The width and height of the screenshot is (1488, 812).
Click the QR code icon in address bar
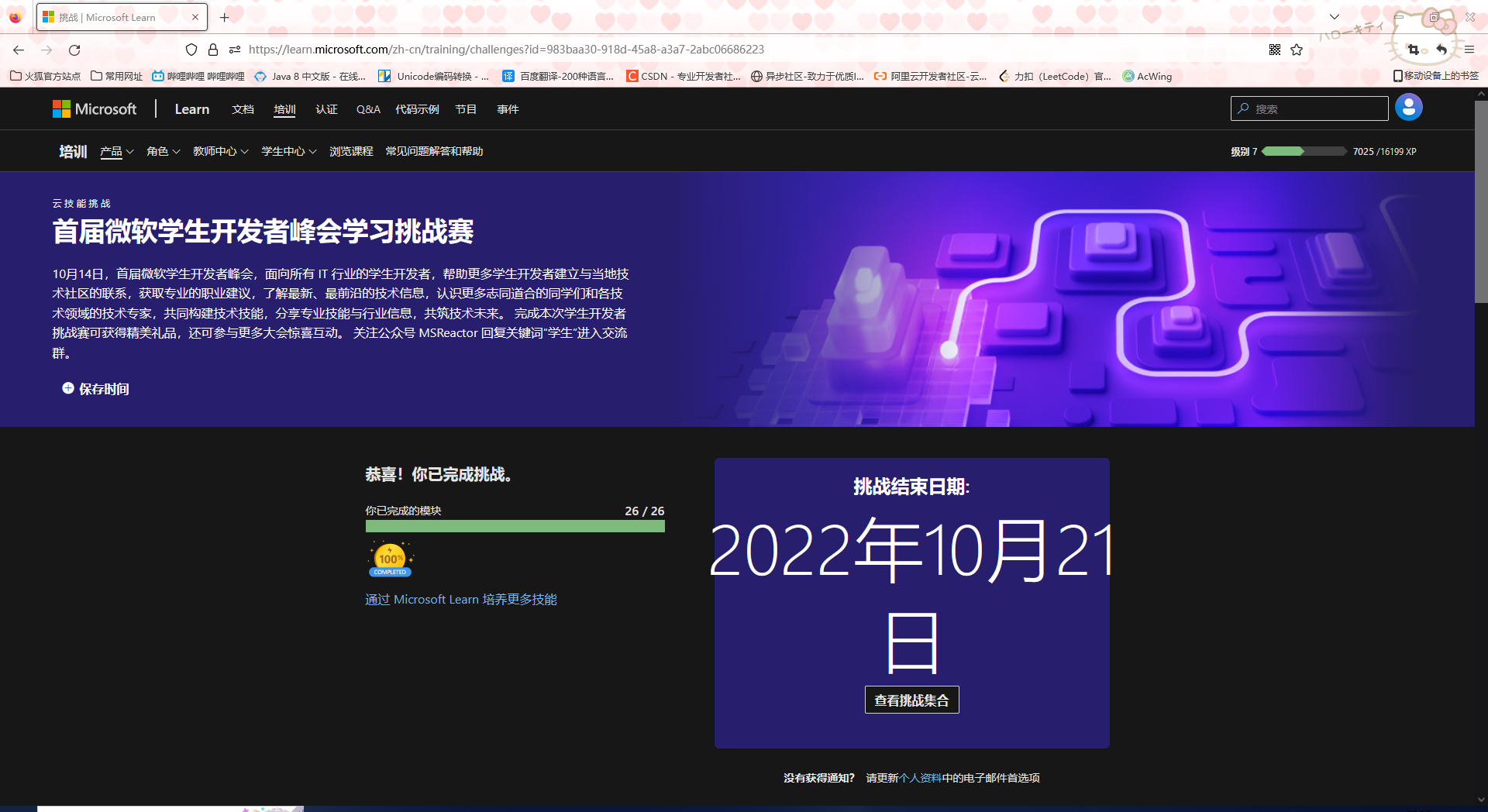1275,50
